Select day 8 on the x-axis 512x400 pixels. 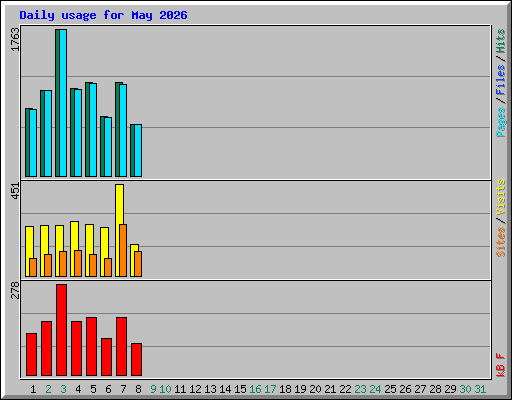coord(138,389)
